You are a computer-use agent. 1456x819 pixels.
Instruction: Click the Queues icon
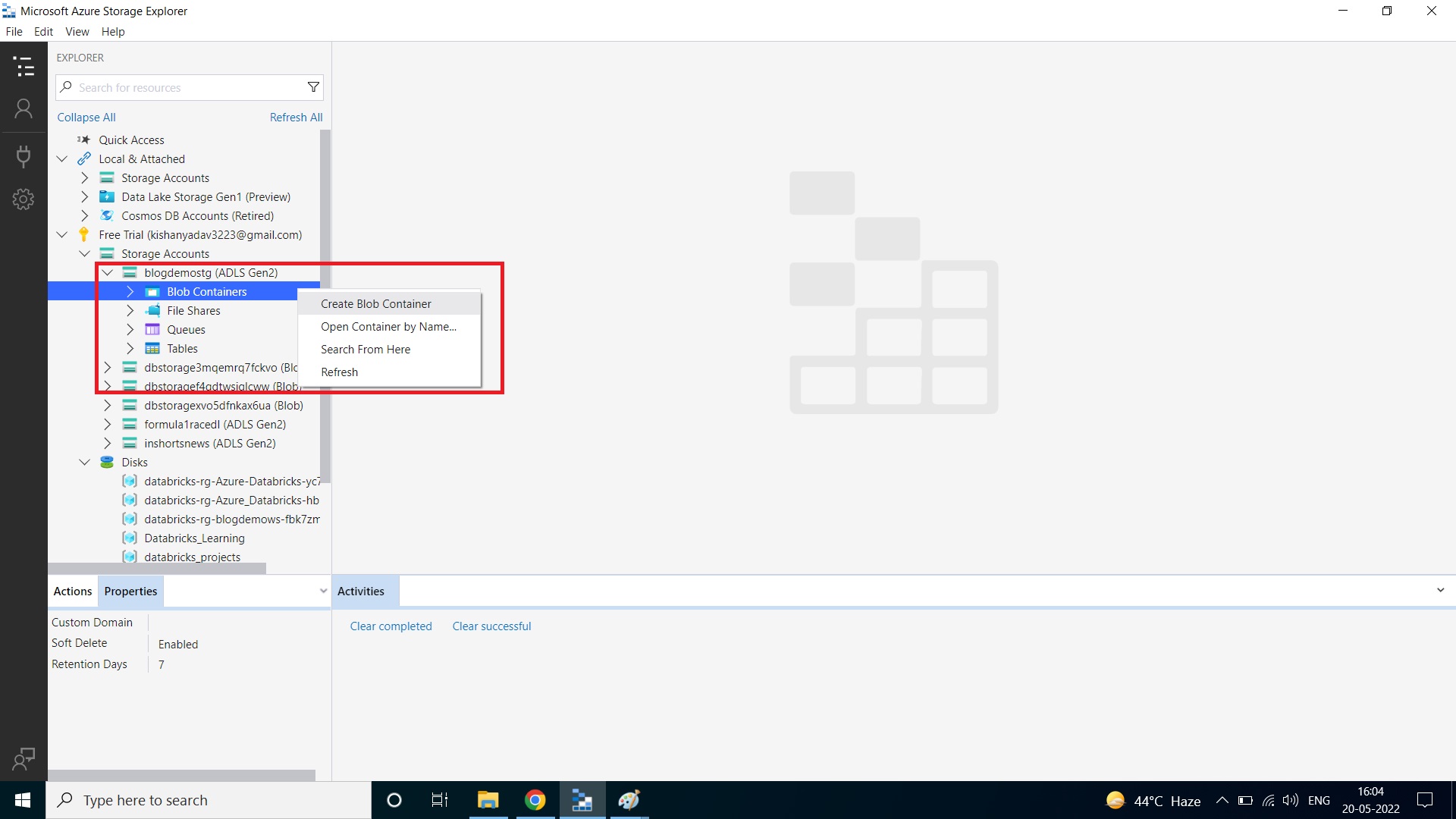152,329
